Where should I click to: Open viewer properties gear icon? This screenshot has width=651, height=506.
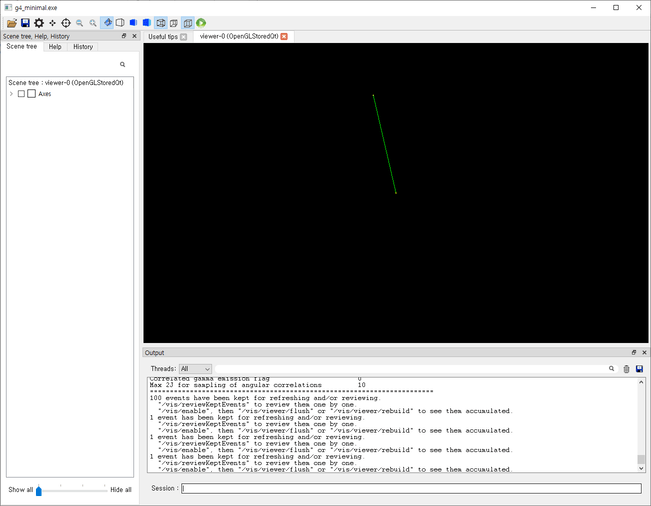click(39, 23)
